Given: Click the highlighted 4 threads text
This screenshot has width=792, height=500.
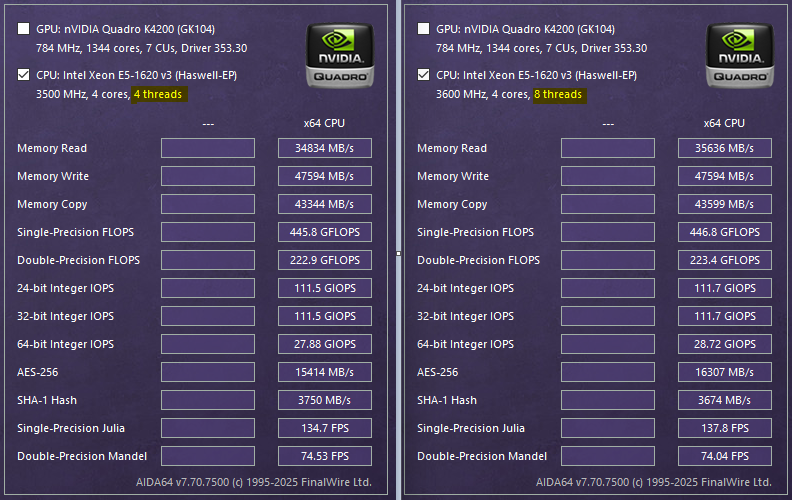Looking at the screenshot, I should [x=158, y=94].
